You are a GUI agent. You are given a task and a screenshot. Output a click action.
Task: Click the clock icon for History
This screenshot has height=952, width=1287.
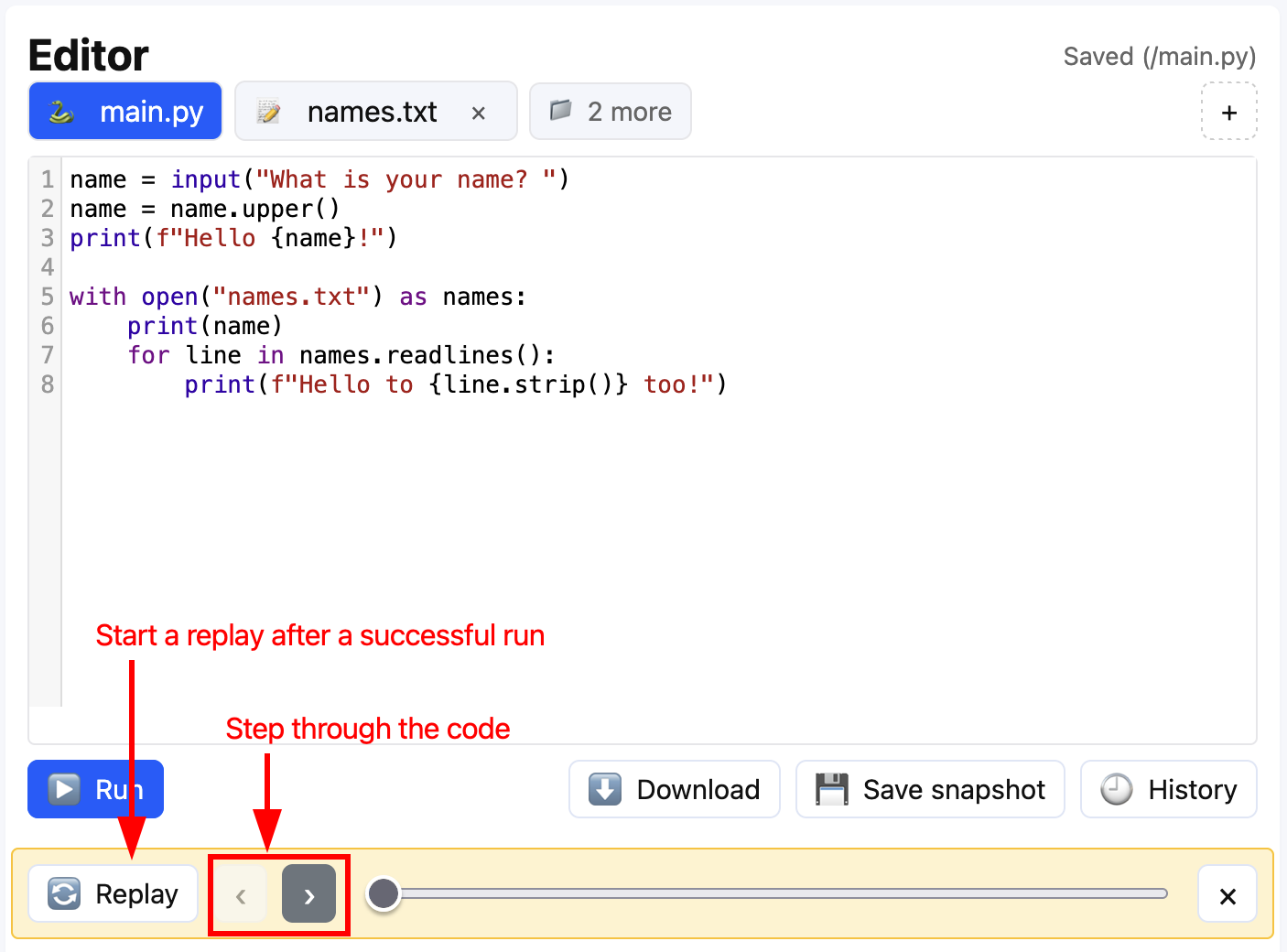pyautogui.click(x=1116, y=789)
